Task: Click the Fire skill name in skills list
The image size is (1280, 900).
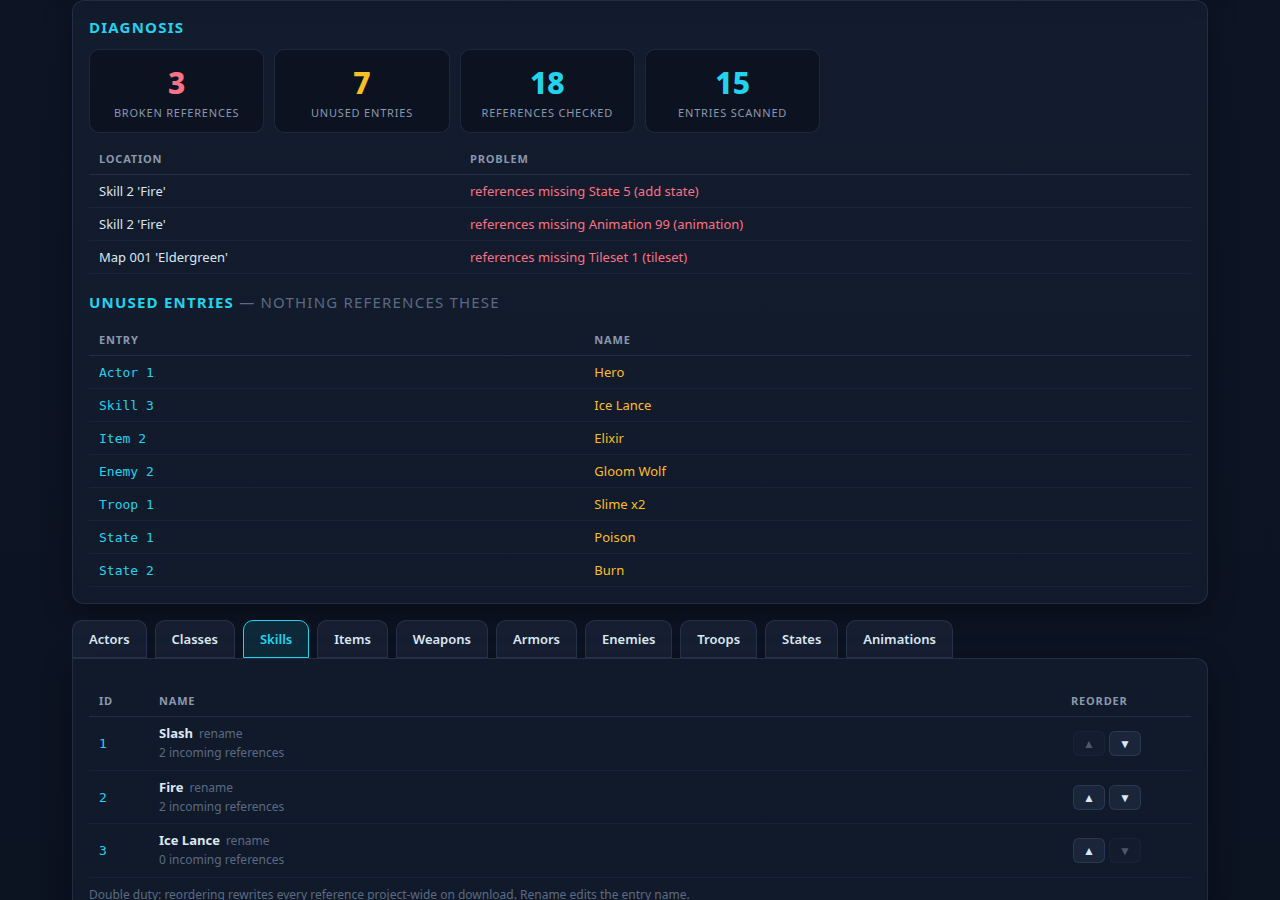Action: (171, 788)
